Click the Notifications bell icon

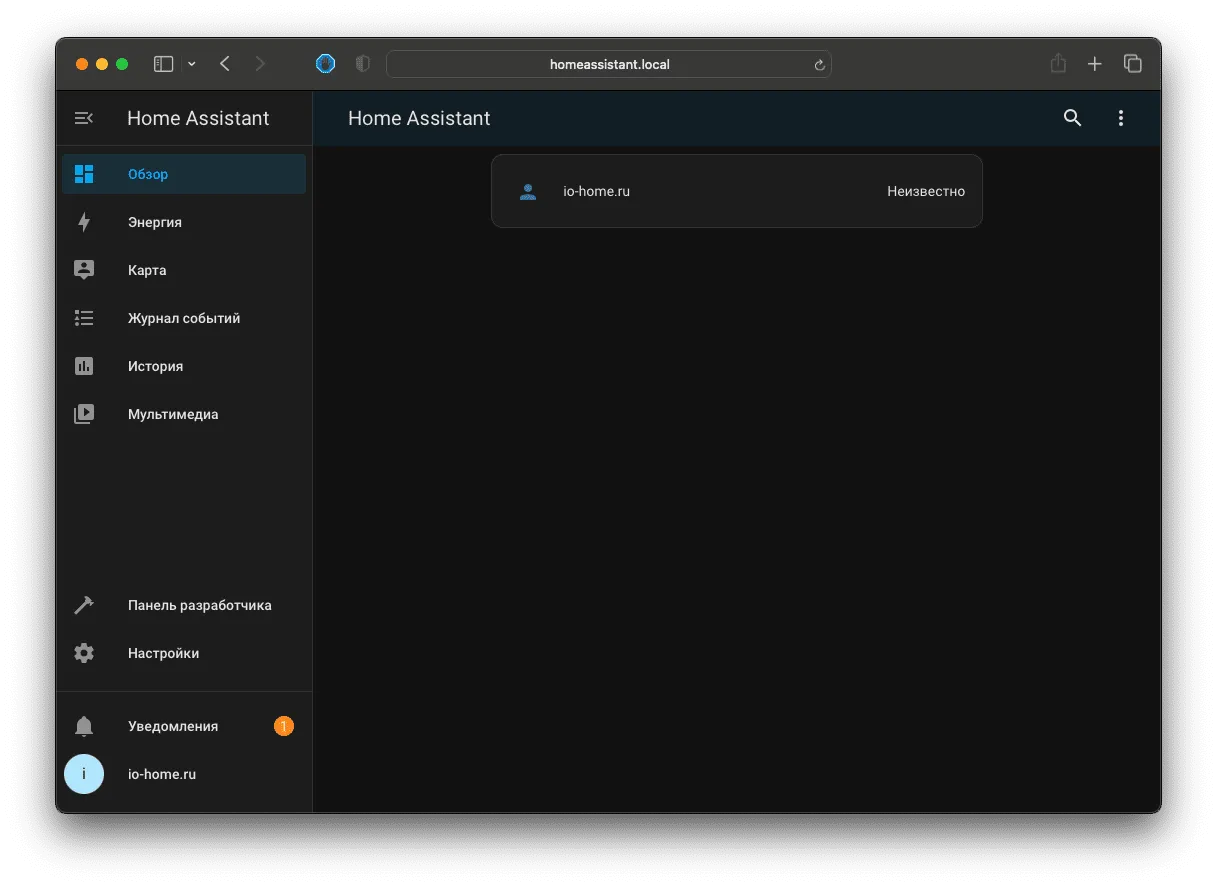84,726
